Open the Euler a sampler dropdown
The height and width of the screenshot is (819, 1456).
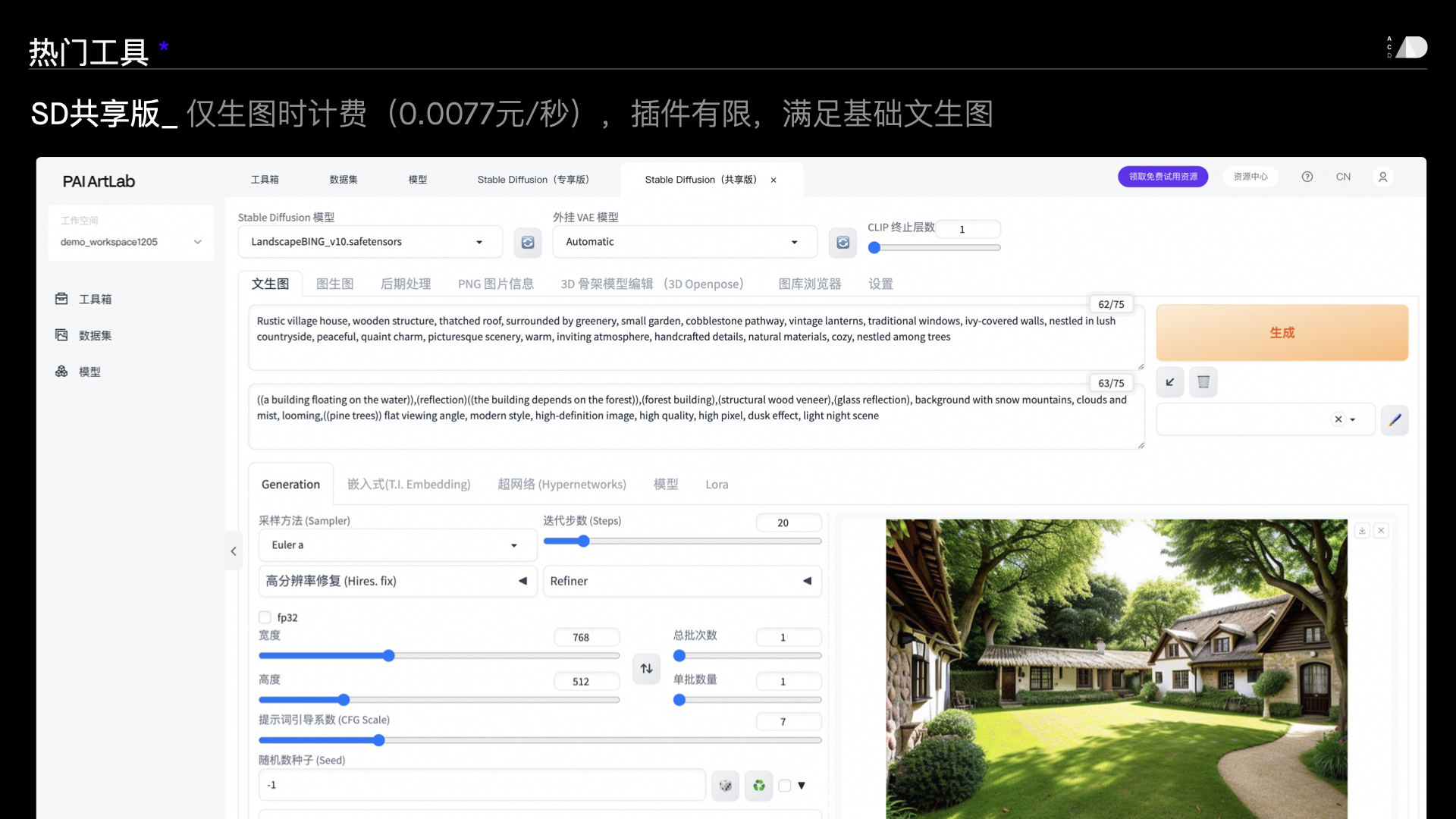[x=397, y=545]
